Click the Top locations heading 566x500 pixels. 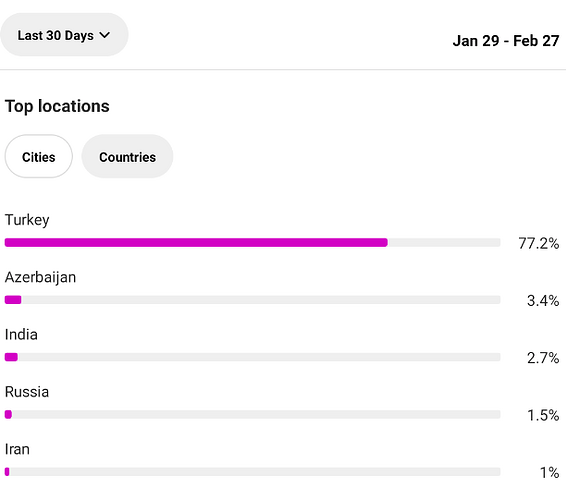pos(57,106)
